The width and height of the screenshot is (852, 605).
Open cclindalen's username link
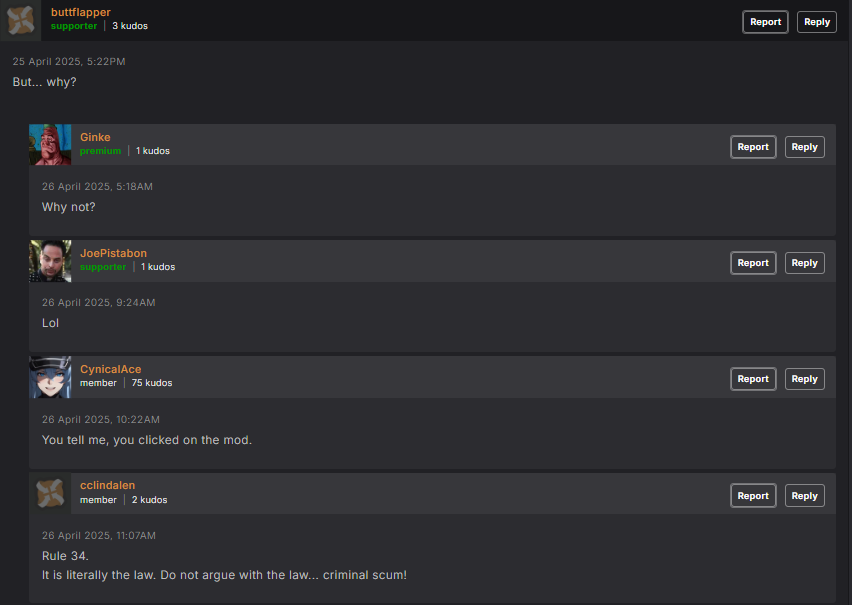[107, 485]
